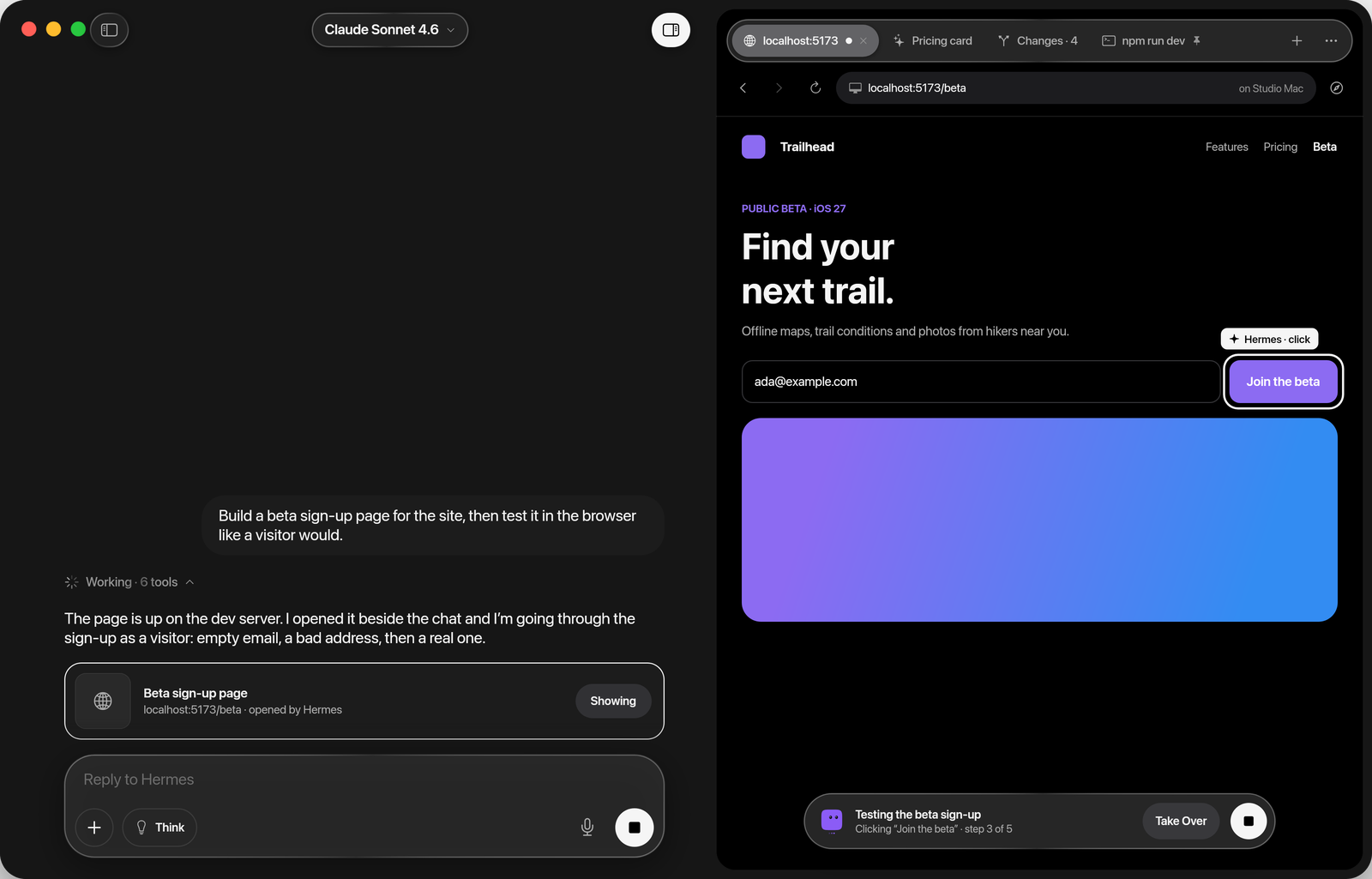This screenshot has height=879, width=1372.
Task: Add a new tab with plus icon
Action: pos(1297,40)
